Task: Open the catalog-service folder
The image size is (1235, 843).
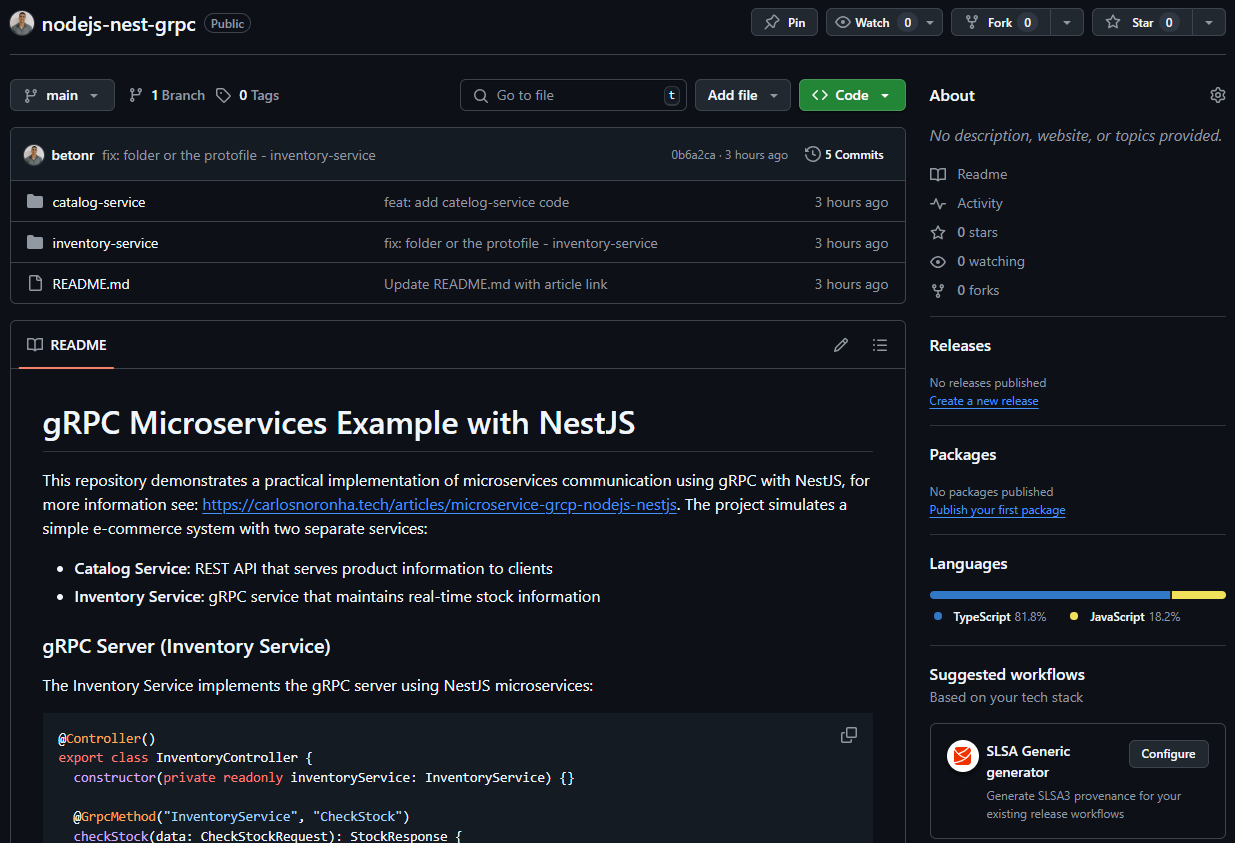Action: [x=99, y=202]
